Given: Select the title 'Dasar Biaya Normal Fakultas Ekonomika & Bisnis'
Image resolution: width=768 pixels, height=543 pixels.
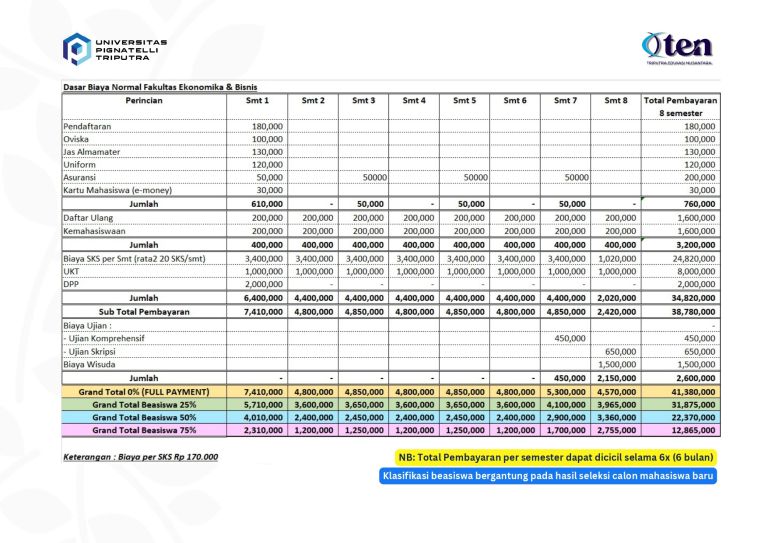Looking at the screenshot, I should click(x=159, y=87).
